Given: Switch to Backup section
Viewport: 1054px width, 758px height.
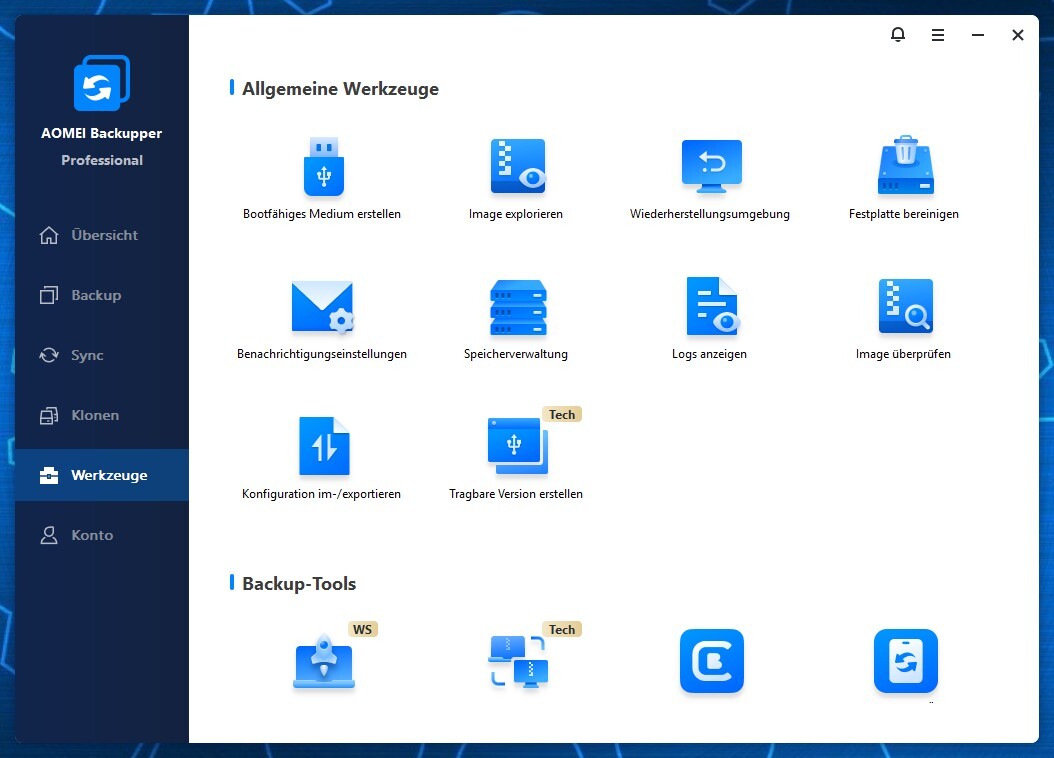Looking at the screenshot, I should [95, 295].
